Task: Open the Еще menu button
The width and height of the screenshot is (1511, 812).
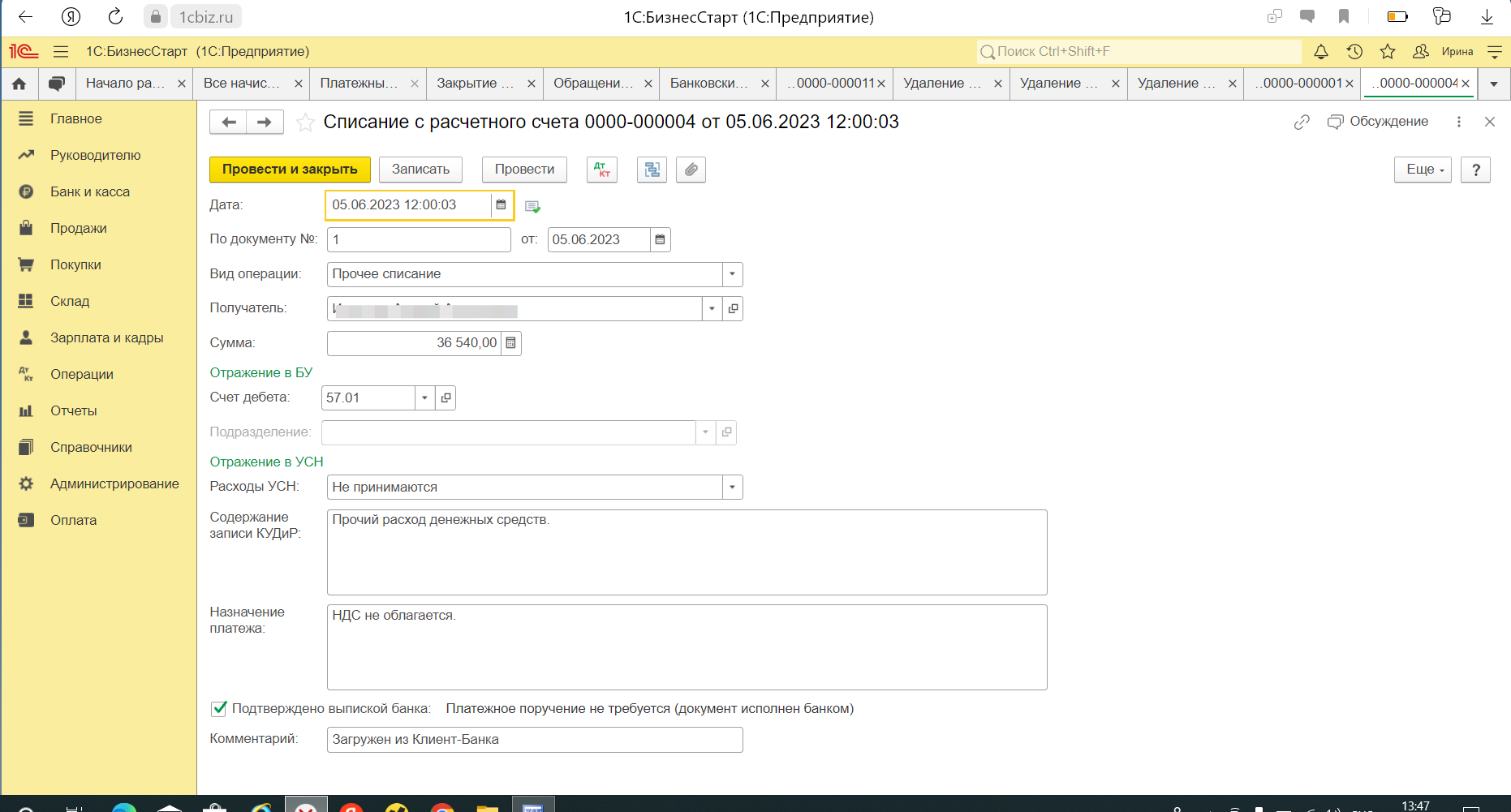Action: click(1423, 170)
